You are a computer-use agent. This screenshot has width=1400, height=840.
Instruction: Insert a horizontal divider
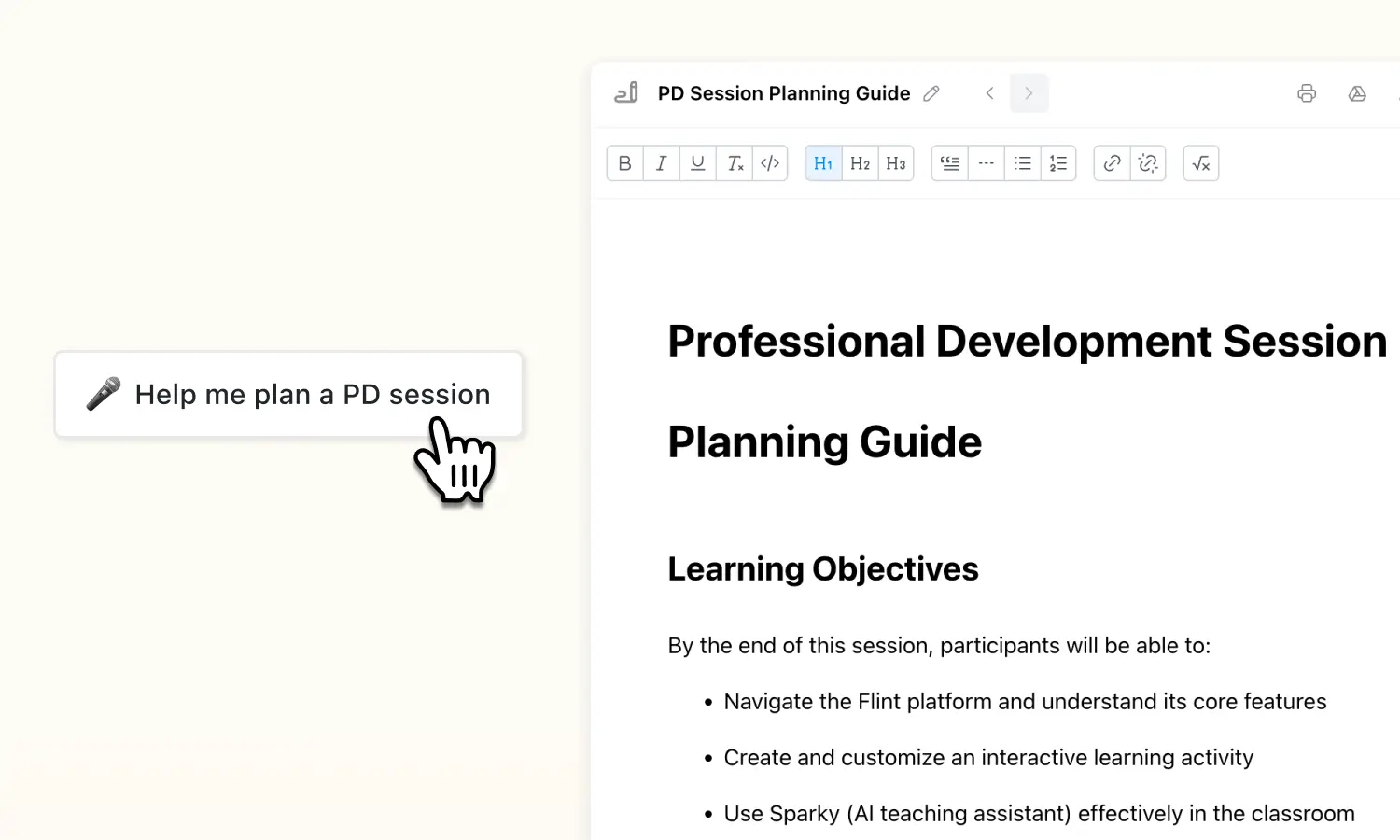(986, 163)
